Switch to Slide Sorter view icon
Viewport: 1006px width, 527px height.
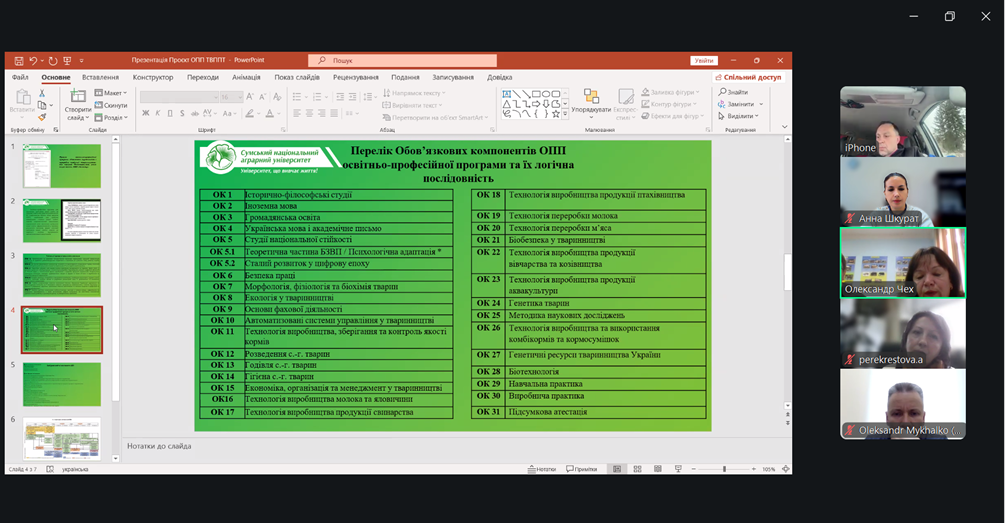(636, 469)
